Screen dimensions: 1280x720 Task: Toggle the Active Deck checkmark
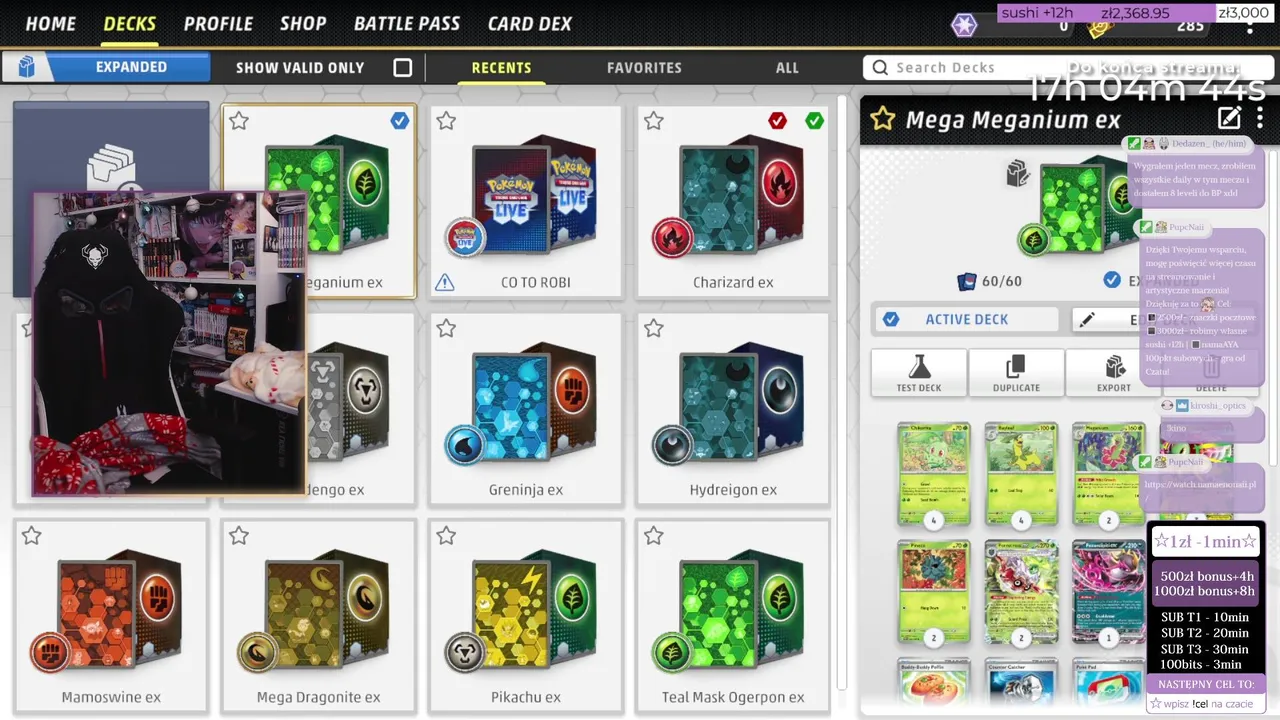pos(891,319)
